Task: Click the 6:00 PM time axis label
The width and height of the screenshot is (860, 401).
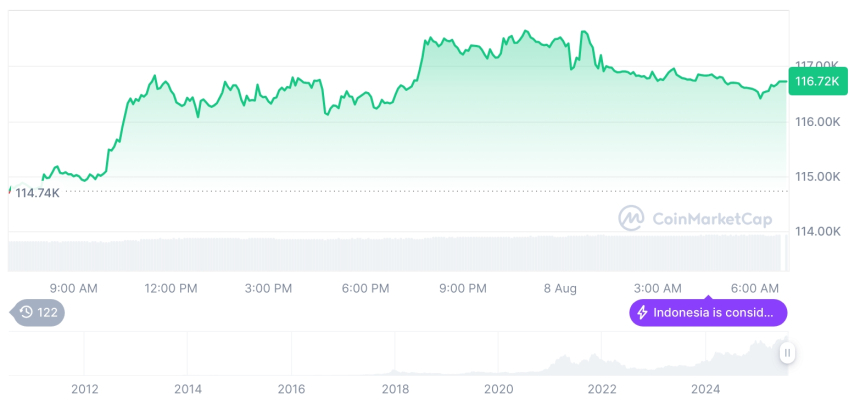Action: (x=365, y=288)
